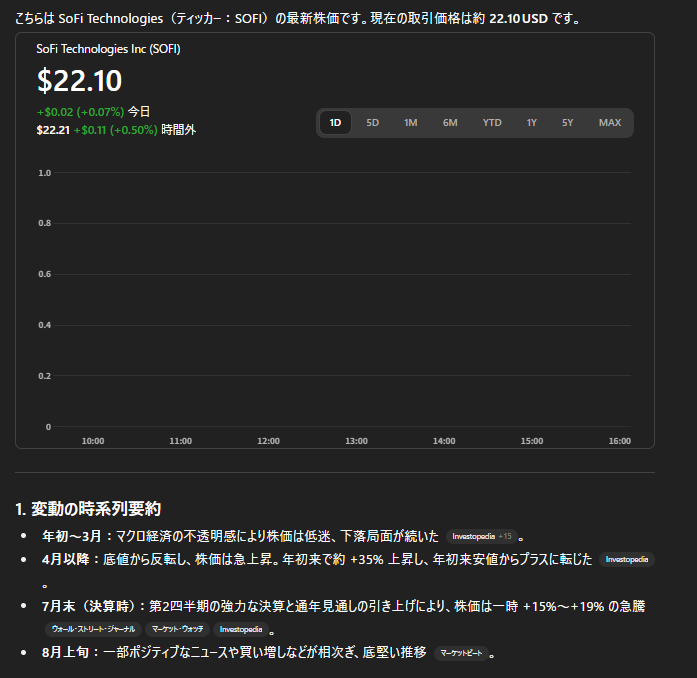Click the +$0.02 (+0.07%) daily change
The height and width of the screenshot is (678, 697).
click(x=80, y=112)
